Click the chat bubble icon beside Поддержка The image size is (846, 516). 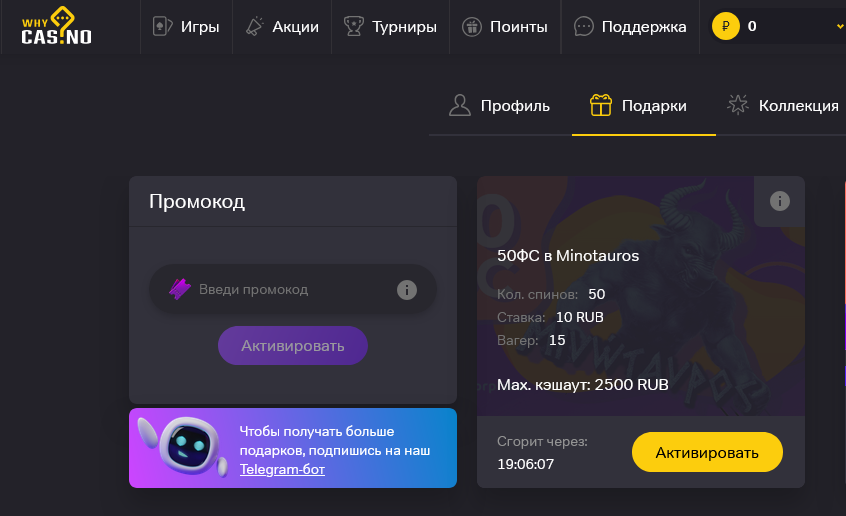click(x=584, y=26)
